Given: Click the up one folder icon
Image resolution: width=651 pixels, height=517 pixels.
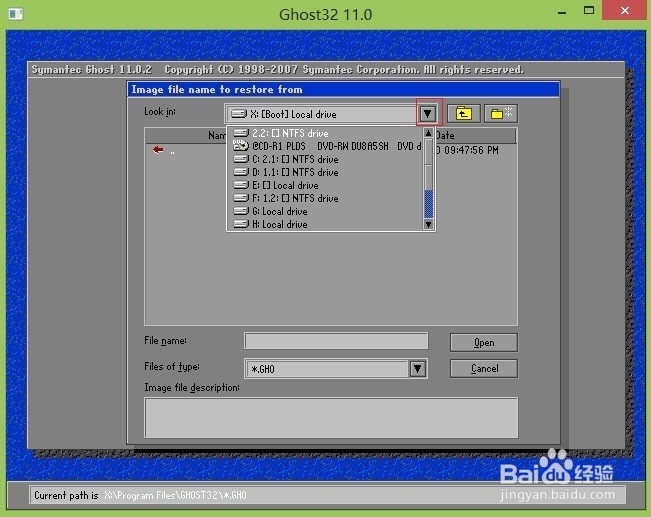Looking at the screenshot, I should click(464, 113).
